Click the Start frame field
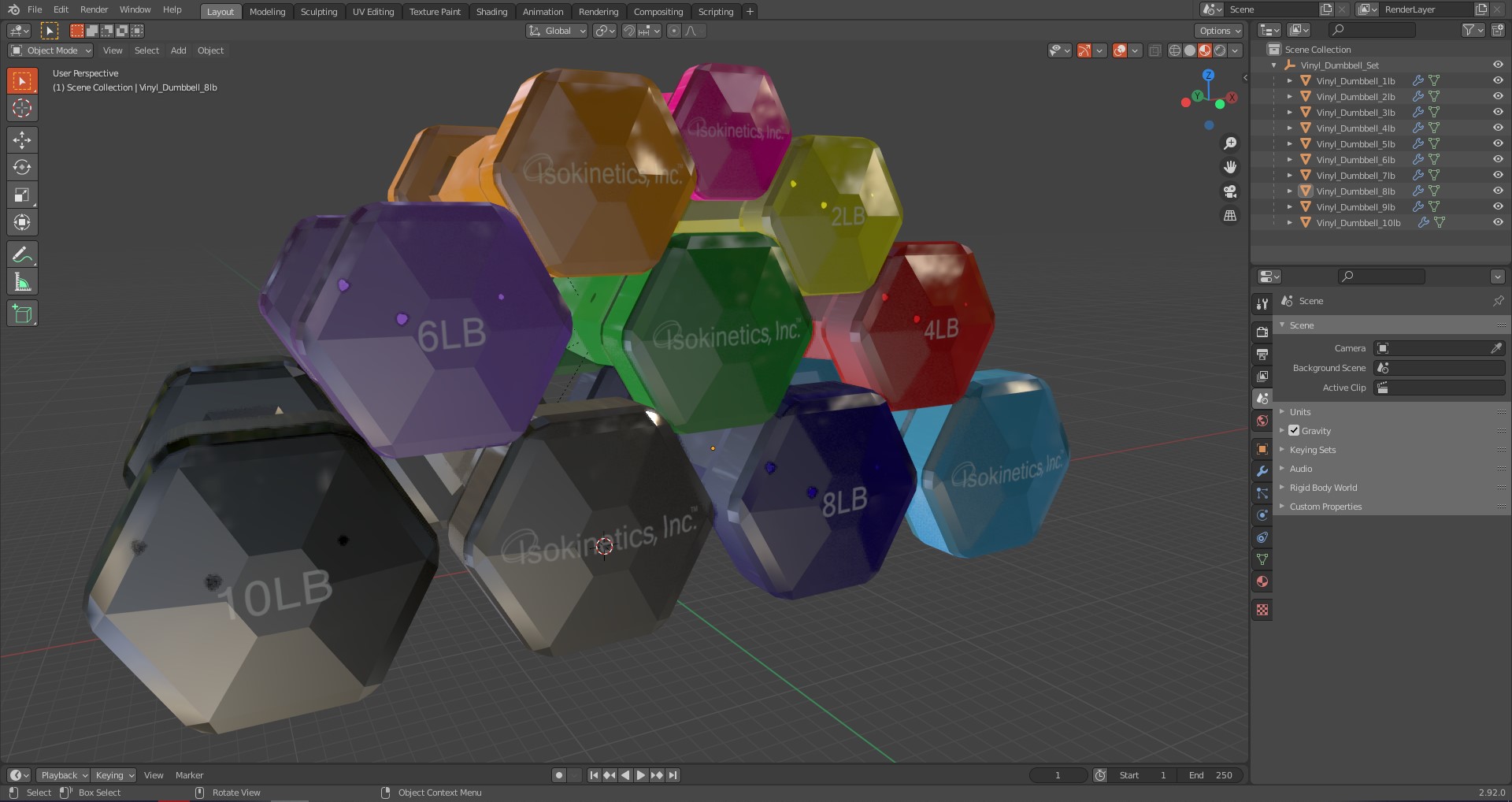Screen dimensions: 1512x802 click(1143, 775)
